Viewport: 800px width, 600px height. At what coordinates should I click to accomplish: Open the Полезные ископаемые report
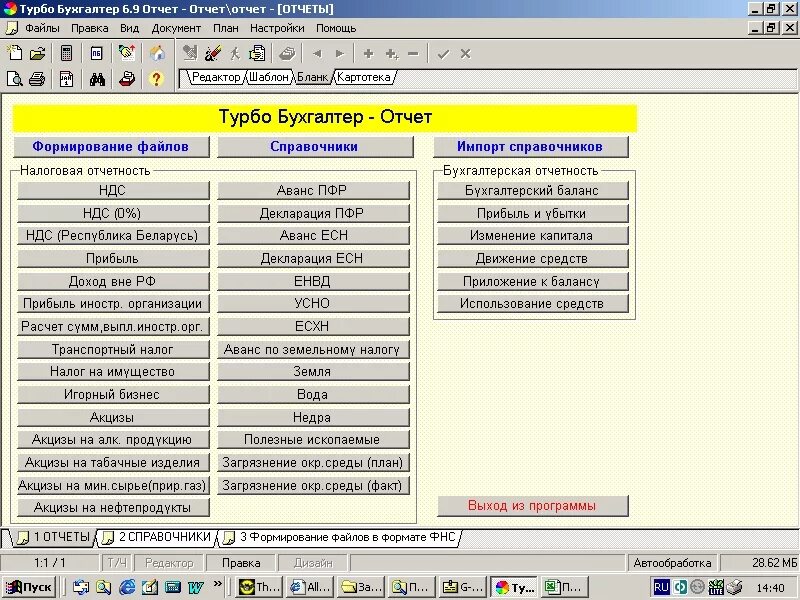point(313,439)
